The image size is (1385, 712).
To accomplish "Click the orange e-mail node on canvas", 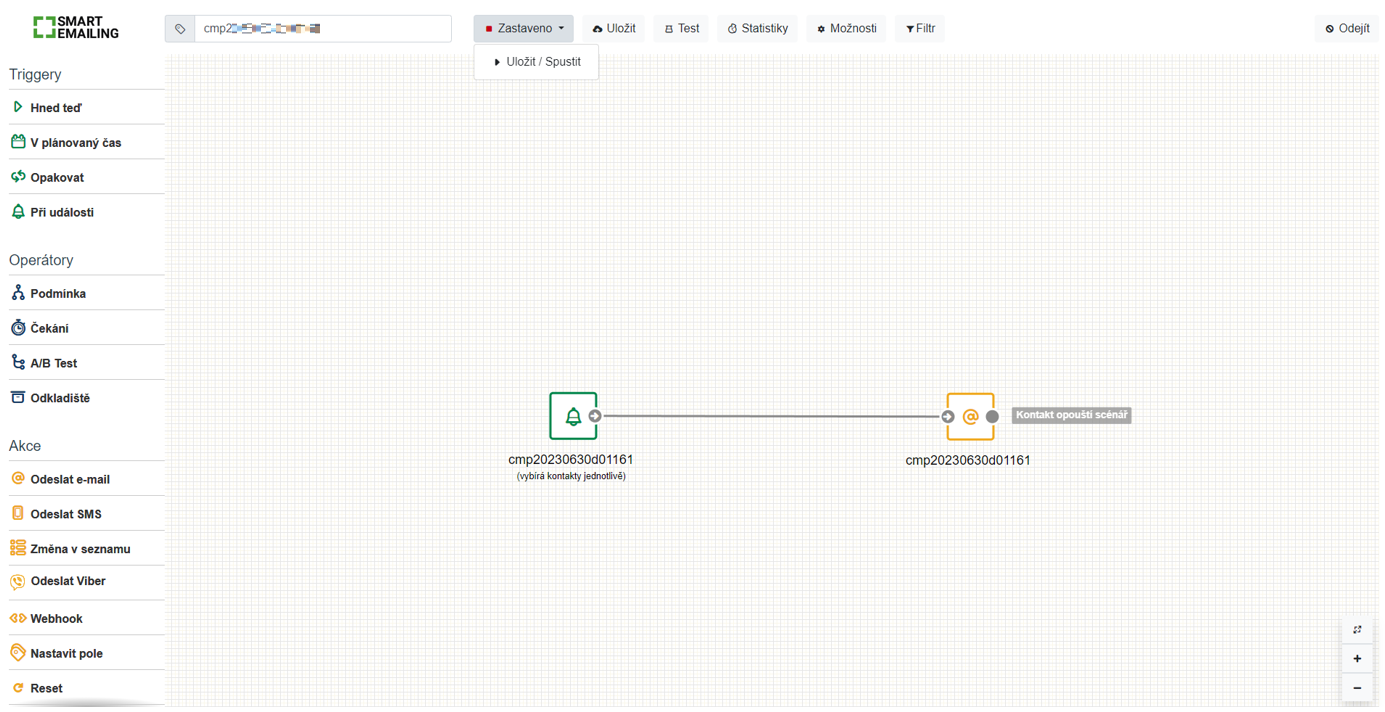I will tap(969, 416).
